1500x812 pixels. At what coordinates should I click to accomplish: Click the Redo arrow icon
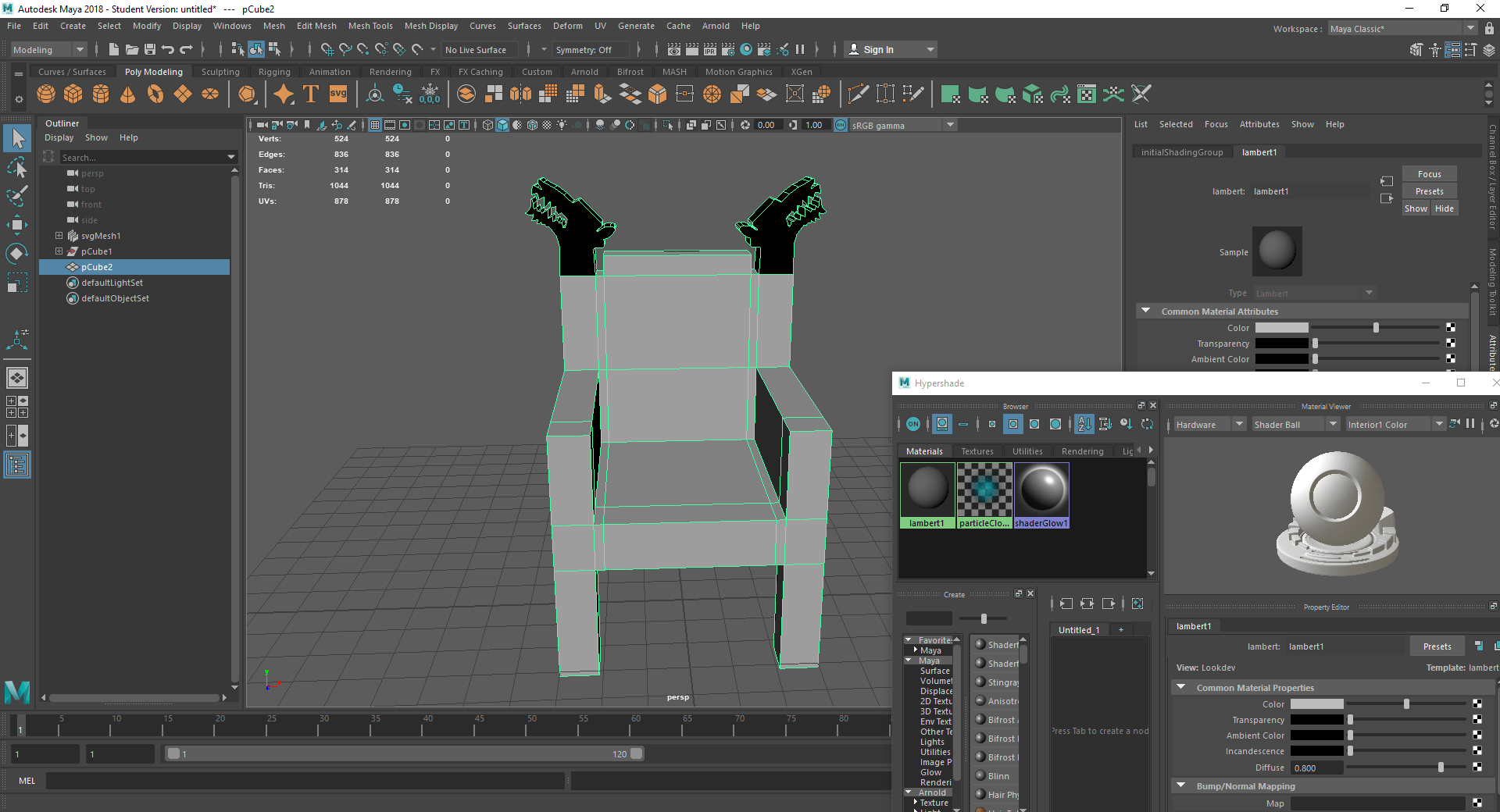[x=186, y=49]
